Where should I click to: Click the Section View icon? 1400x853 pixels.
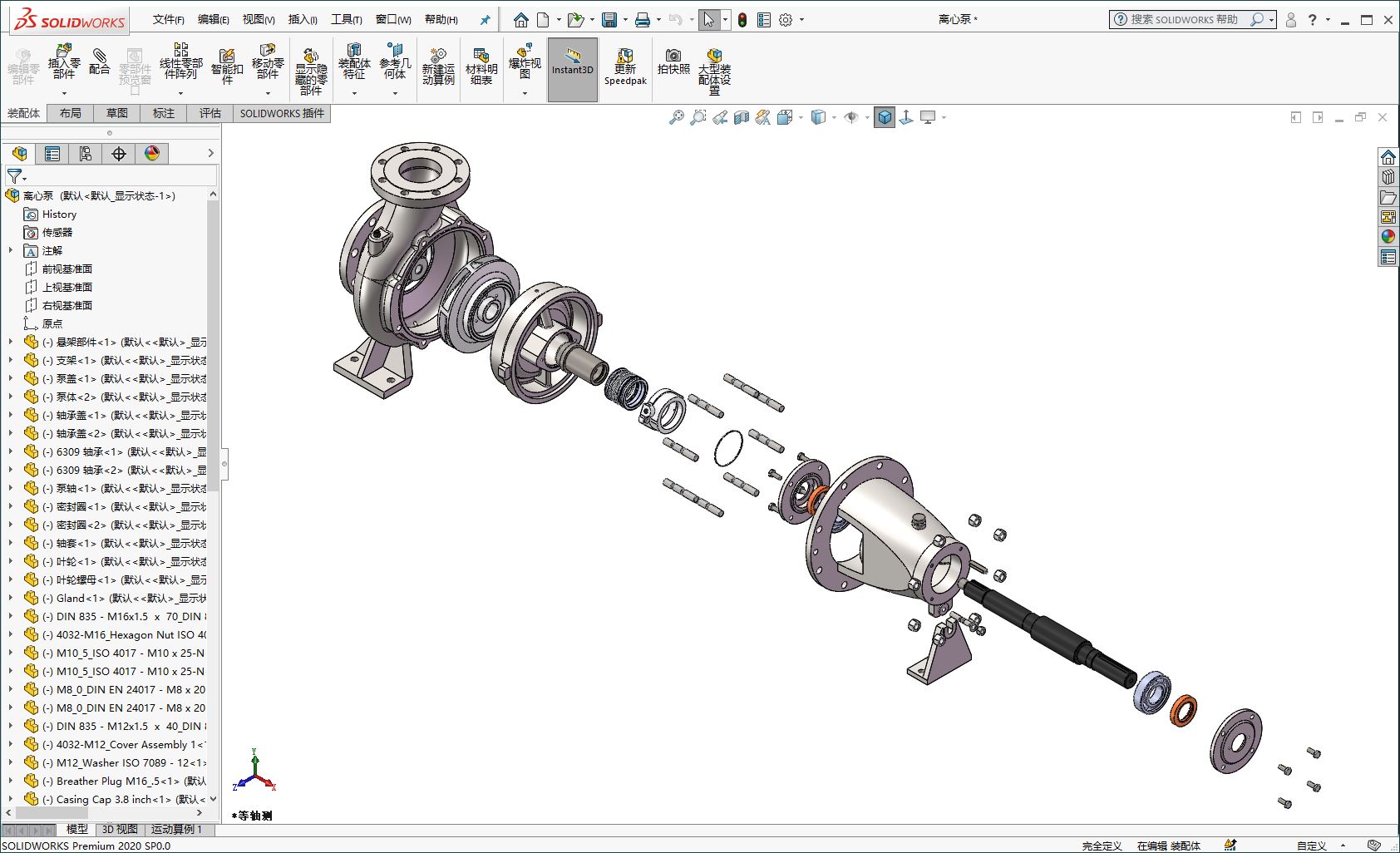coord(742,117)
